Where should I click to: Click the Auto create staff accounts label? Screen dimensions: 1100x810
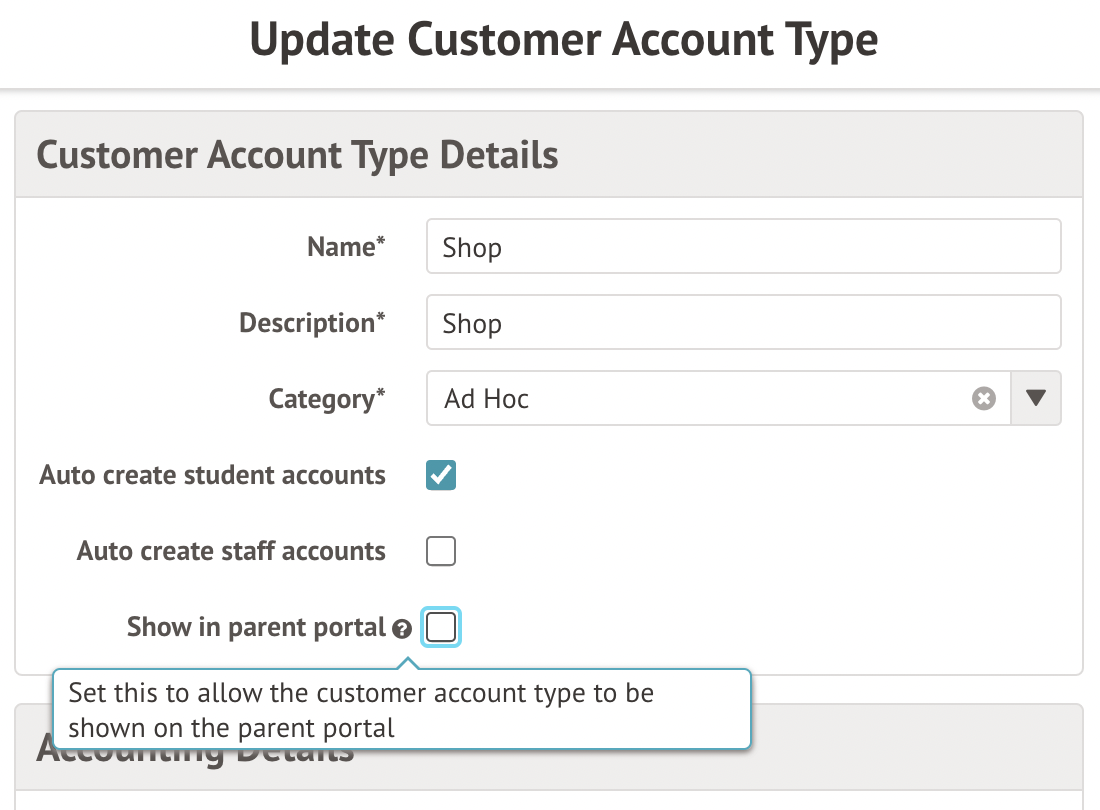click(231, 551)
